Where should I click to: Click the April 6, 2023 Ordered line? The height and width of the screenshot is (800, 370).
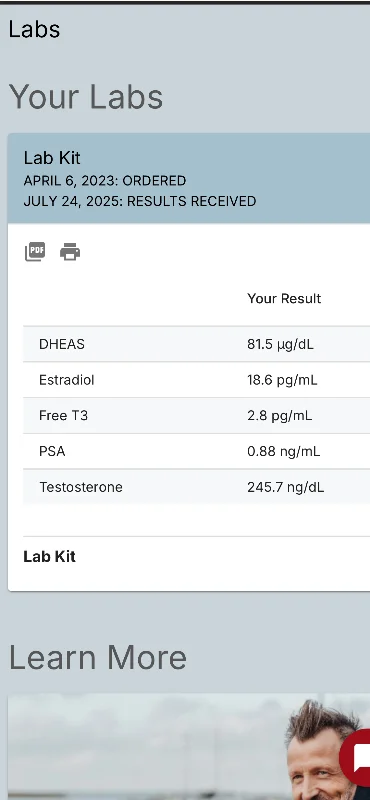[105, 181]
